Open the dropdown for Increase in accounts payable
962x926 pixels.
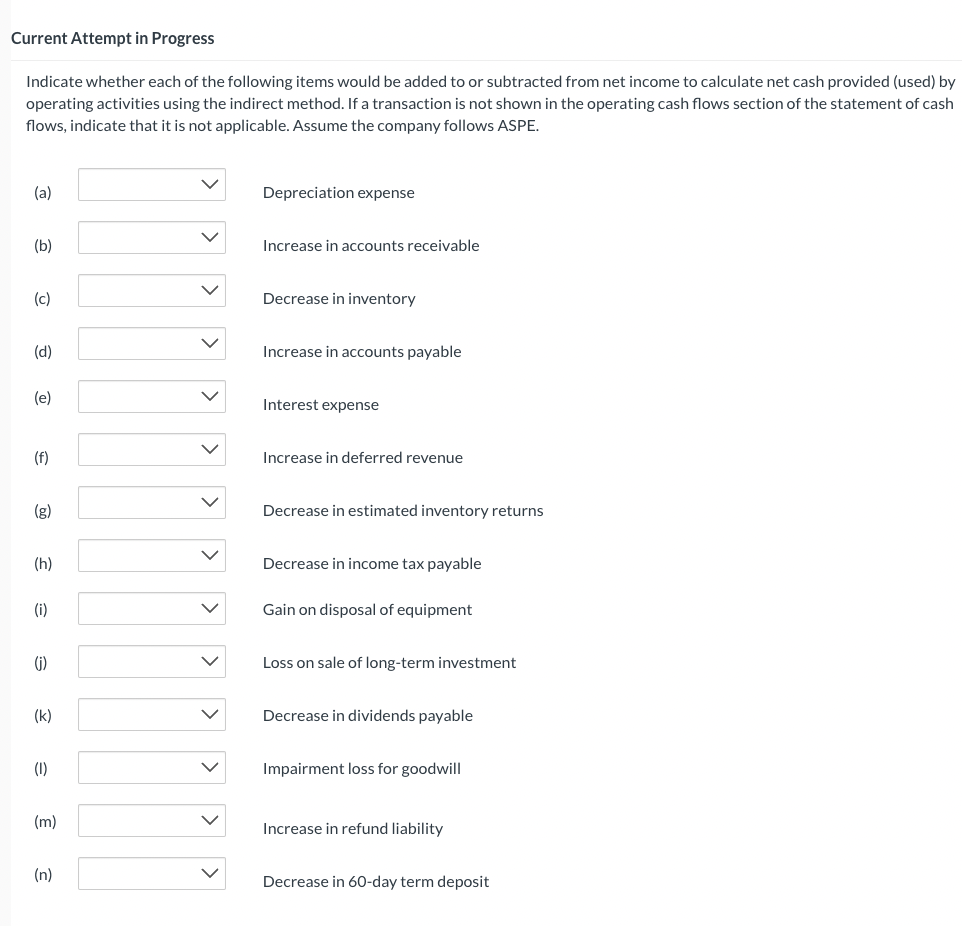point(151,343)
